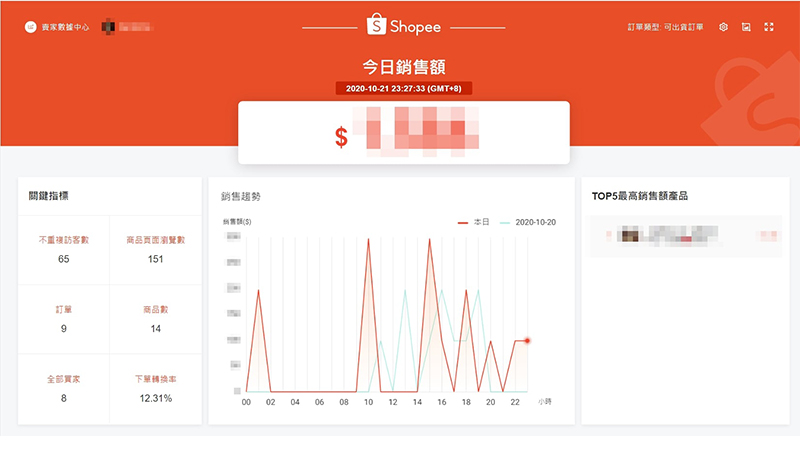Click hour 22 on the chart axis
This screenshot has width=800, height=464.
(515, 402)
